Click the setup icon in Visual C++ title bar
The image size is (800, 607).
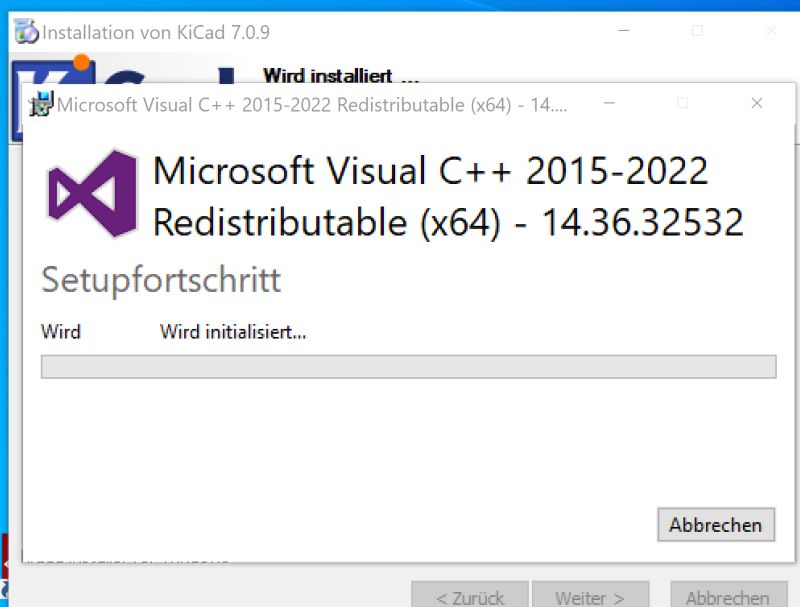41,104
